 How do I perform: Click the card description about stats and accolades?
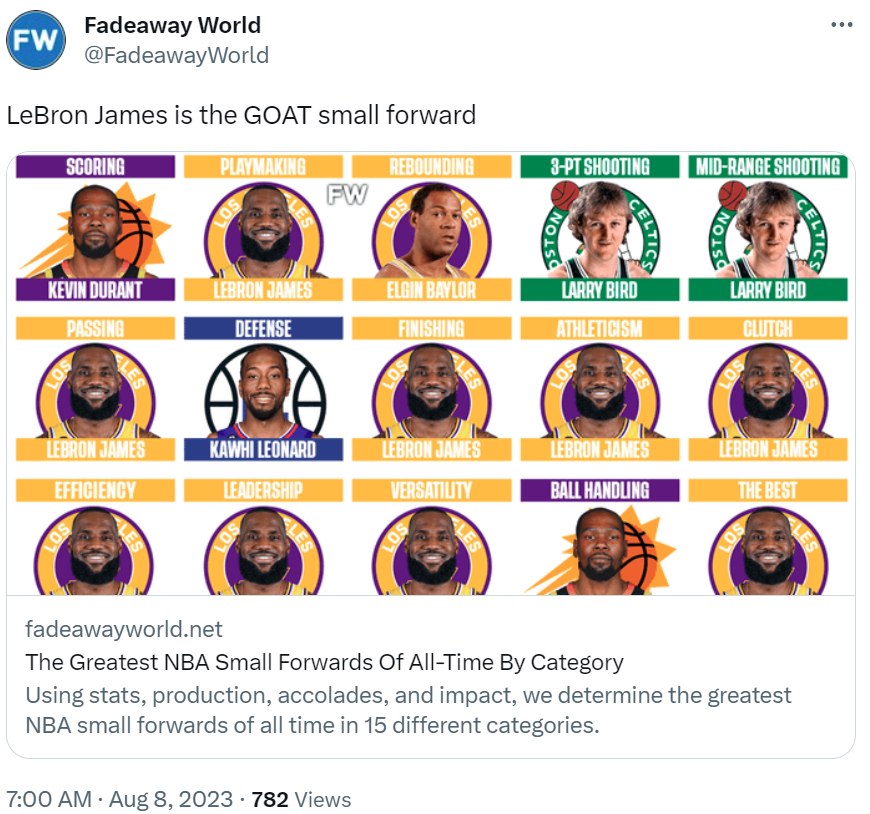point(408,709)
